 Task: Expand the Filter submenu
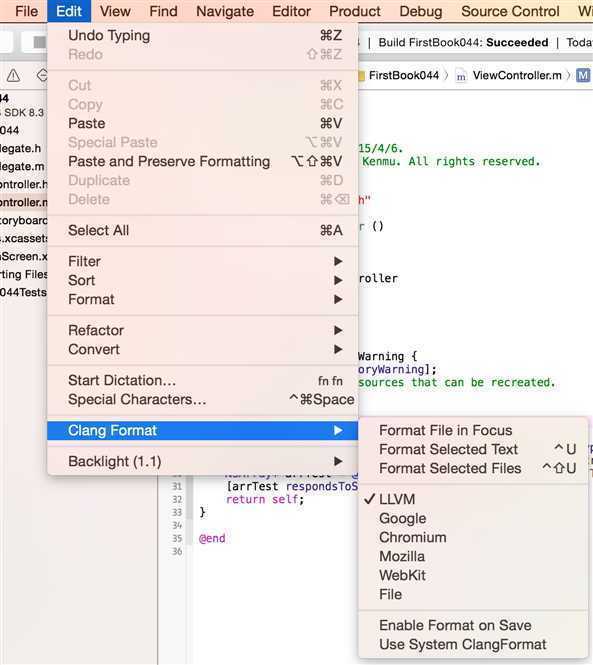point(203,261)
